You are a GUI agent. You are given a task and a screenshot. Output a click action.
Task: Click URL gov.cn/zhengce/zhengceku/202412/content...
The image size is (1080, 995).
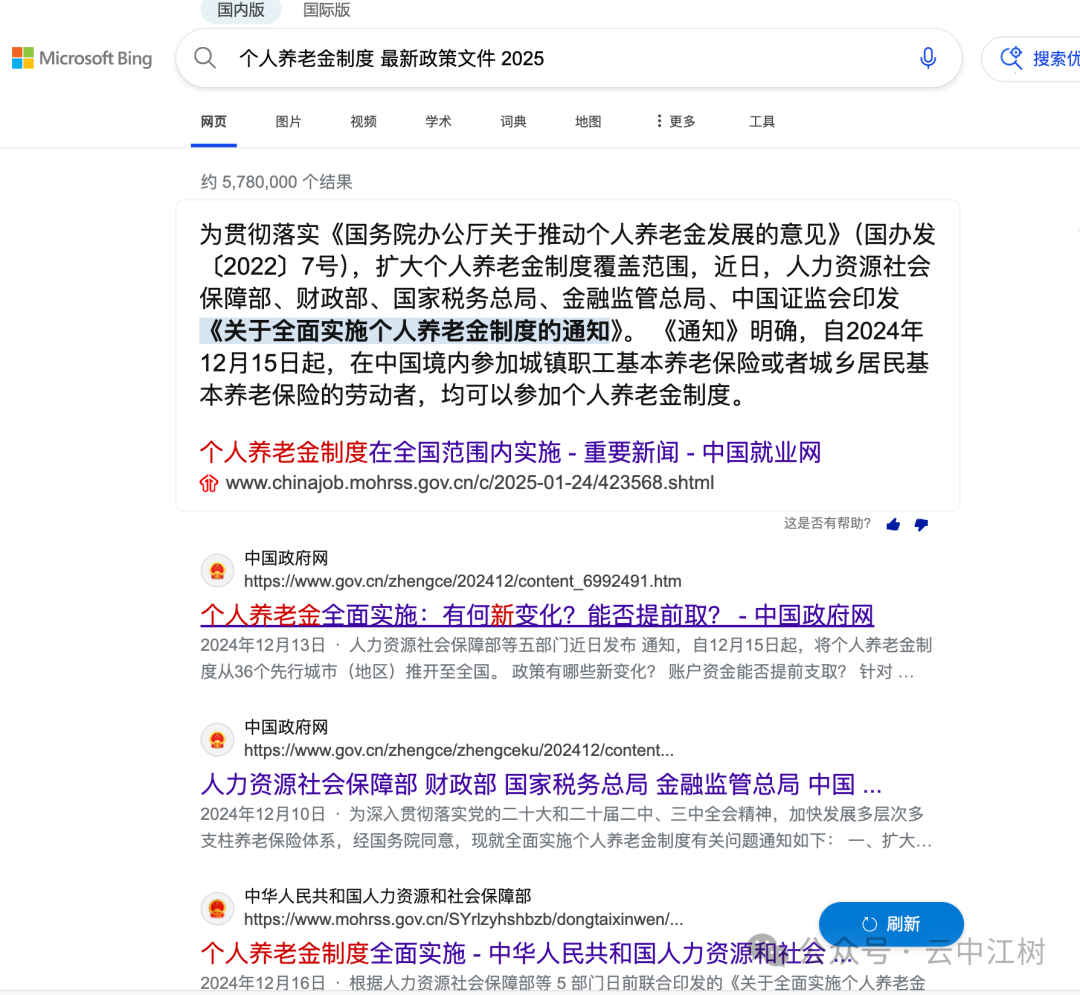click(x=459, y=751)
